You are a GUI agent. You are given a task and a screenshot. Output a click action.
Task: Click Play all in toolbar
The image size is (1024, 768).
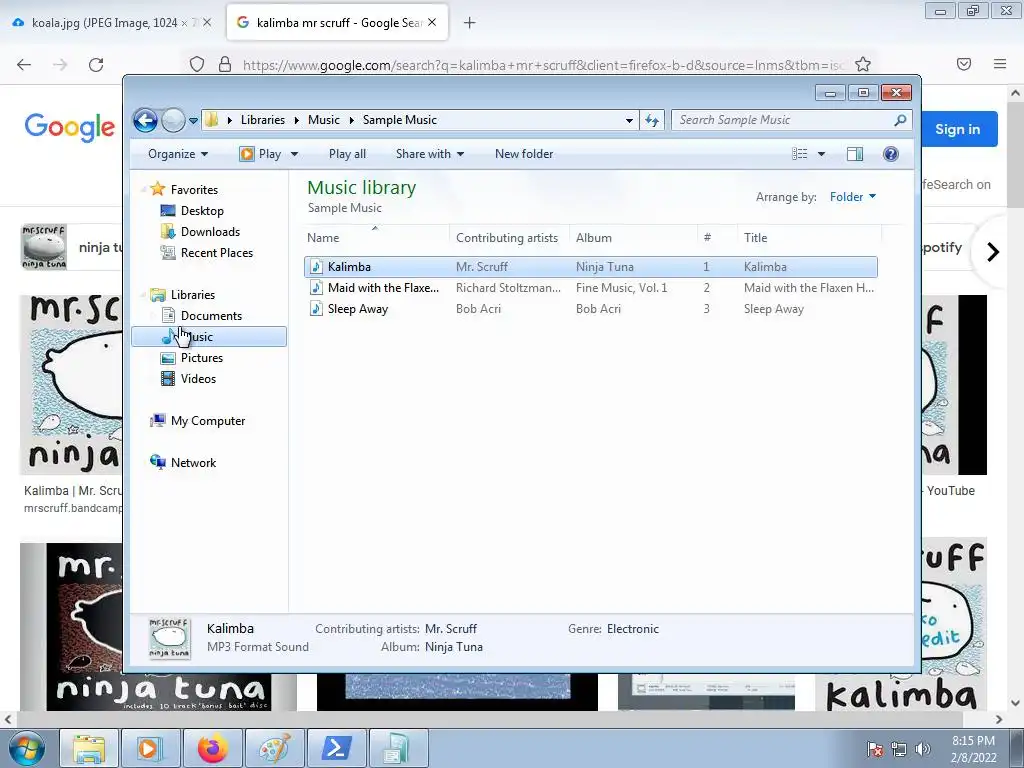click(x=347, y=154)
